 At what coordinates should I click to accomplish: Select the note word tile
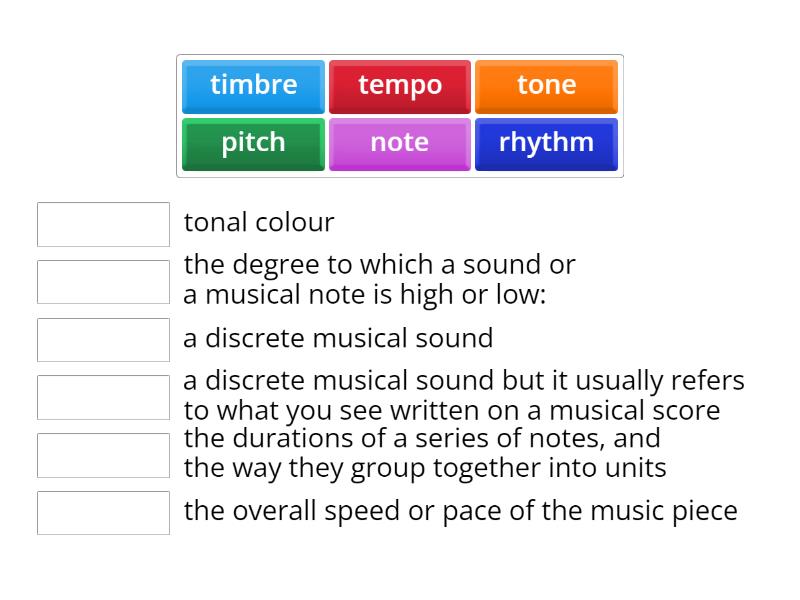(x=399, y=143)
